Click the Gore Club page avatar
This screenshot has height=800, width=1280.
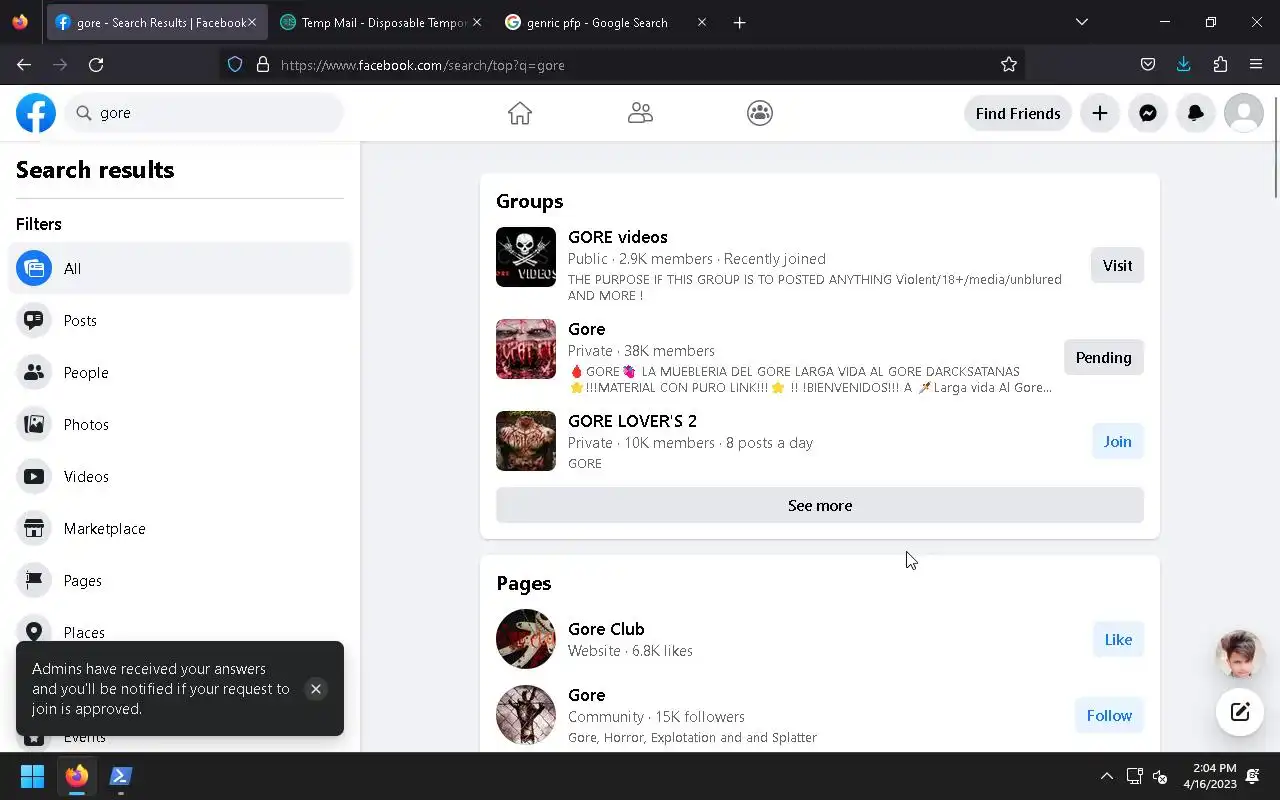click(526, 639)
